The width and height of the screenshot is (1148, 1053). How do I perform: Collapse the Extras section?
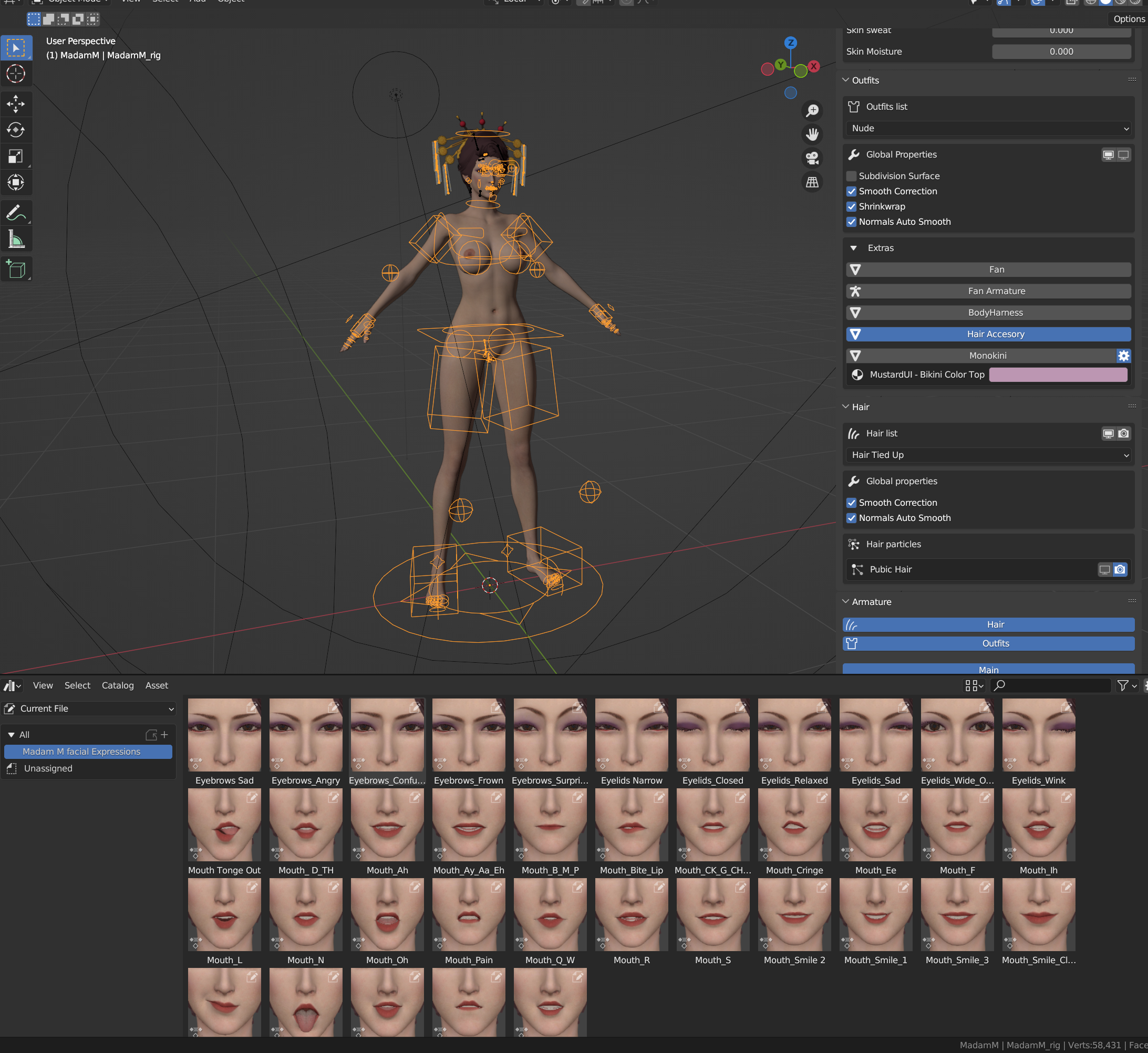[x=853, y=248]
